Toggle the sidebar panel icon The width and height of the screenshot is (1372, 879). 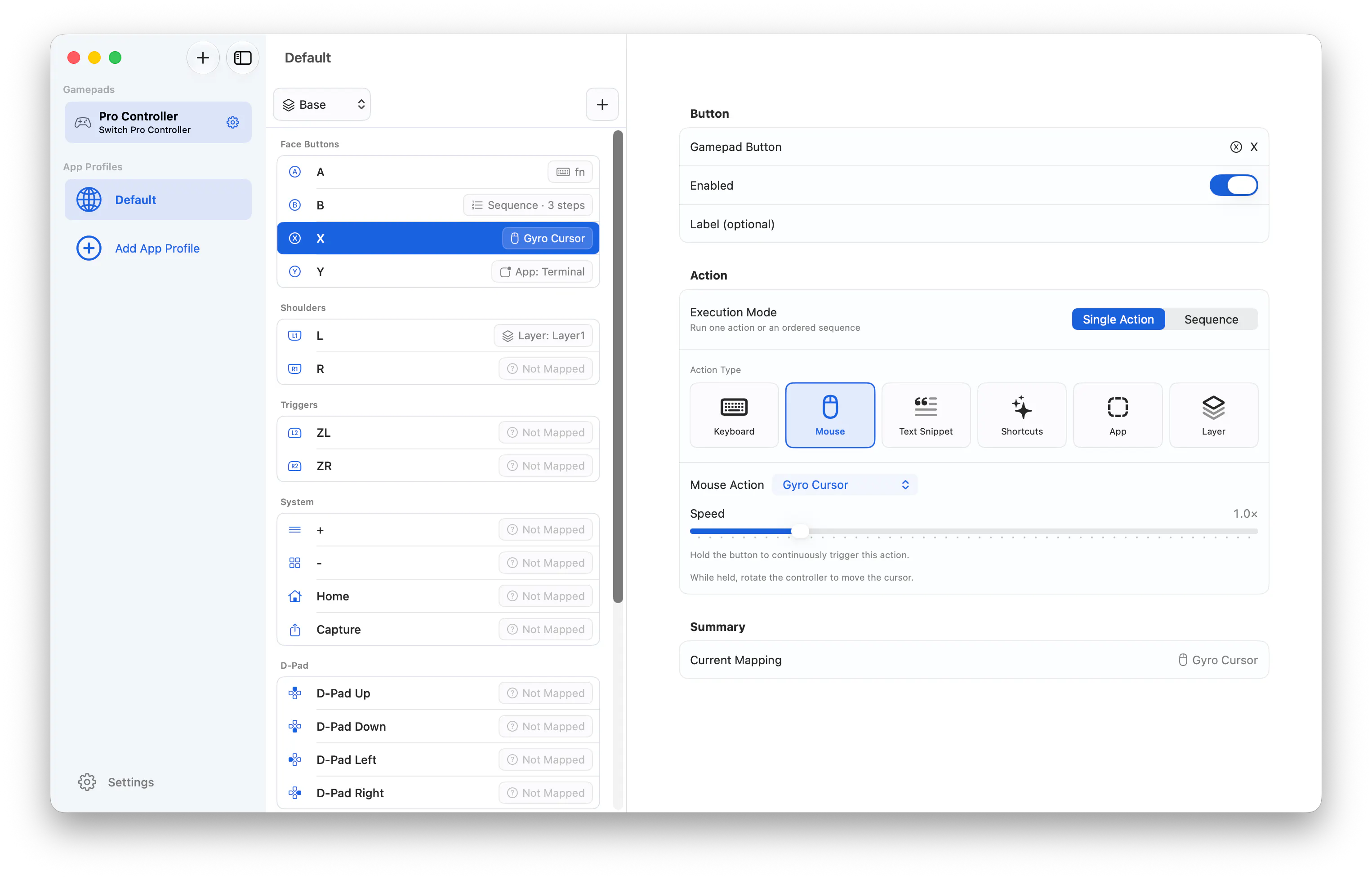point(243,58)
